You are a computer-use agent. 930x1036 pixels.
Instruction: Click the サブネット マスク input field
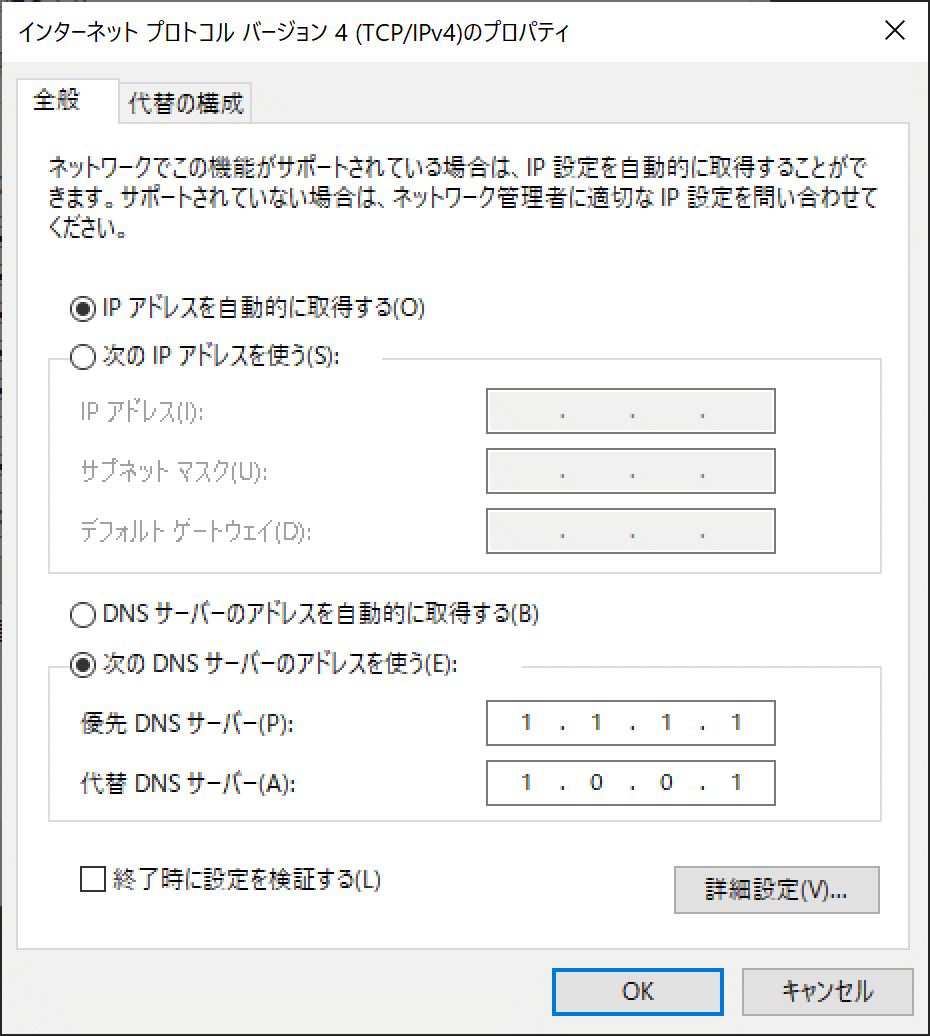pos(630,471)
